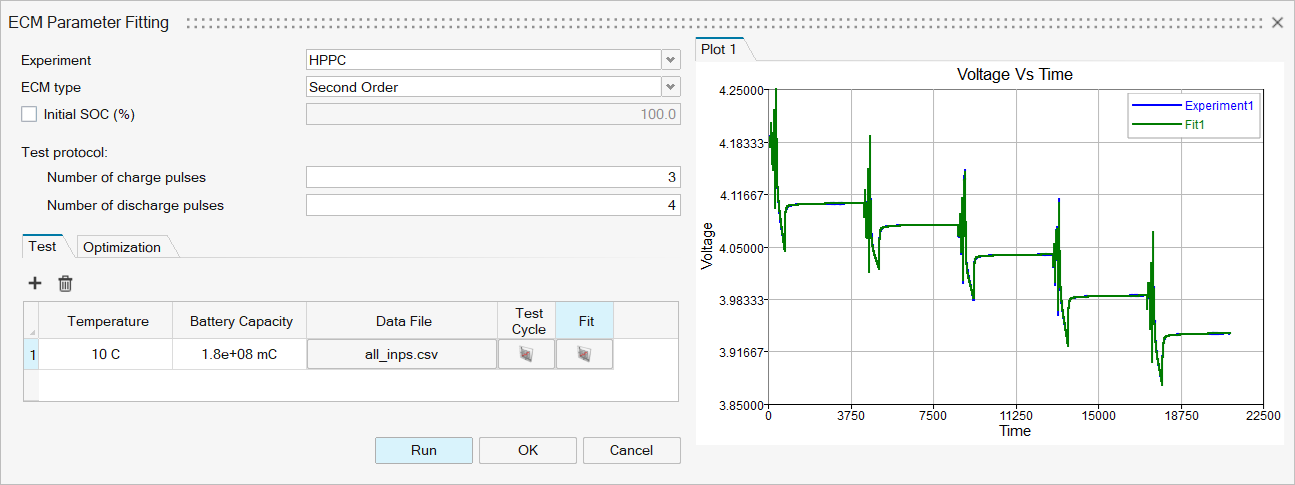Click the trash icon to delete row
Image resolution: width=1295 pixels, height=485 pixels.
(65, 284)
